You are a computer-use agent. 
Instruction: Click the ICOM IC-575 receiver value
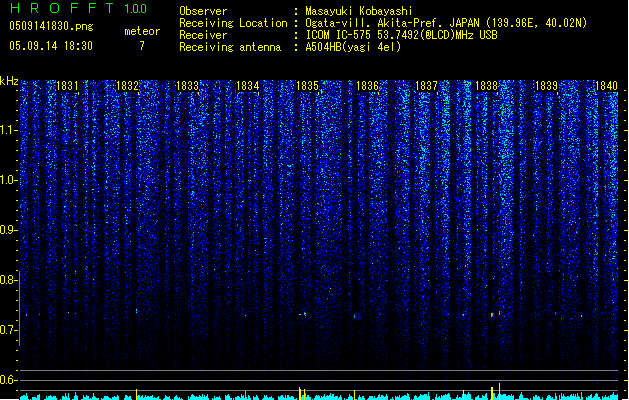click(x=401, y=35)
